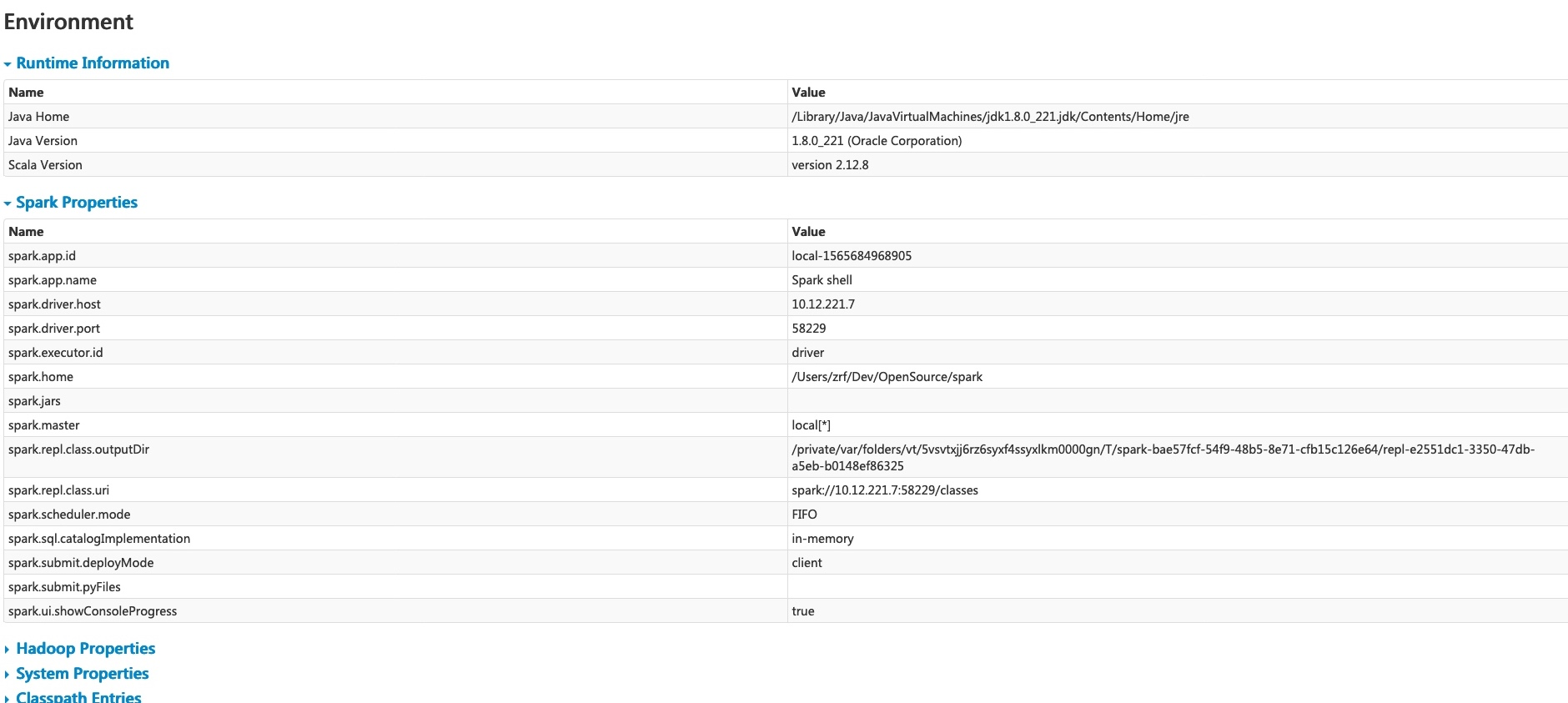The image size is (1568, 703).
Task: Click the Spark Properties header link
Action: pos(77,202)
